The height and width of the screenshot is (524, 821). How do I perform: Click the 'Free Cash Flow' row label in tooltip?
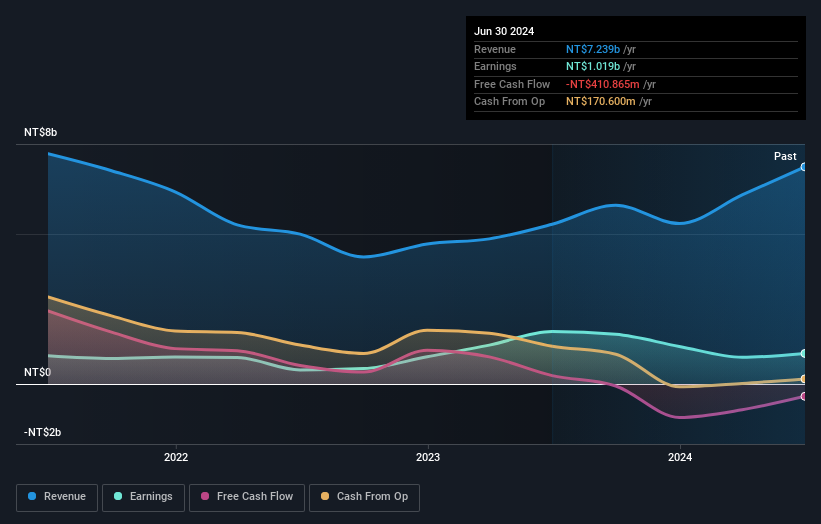point(512,84)
